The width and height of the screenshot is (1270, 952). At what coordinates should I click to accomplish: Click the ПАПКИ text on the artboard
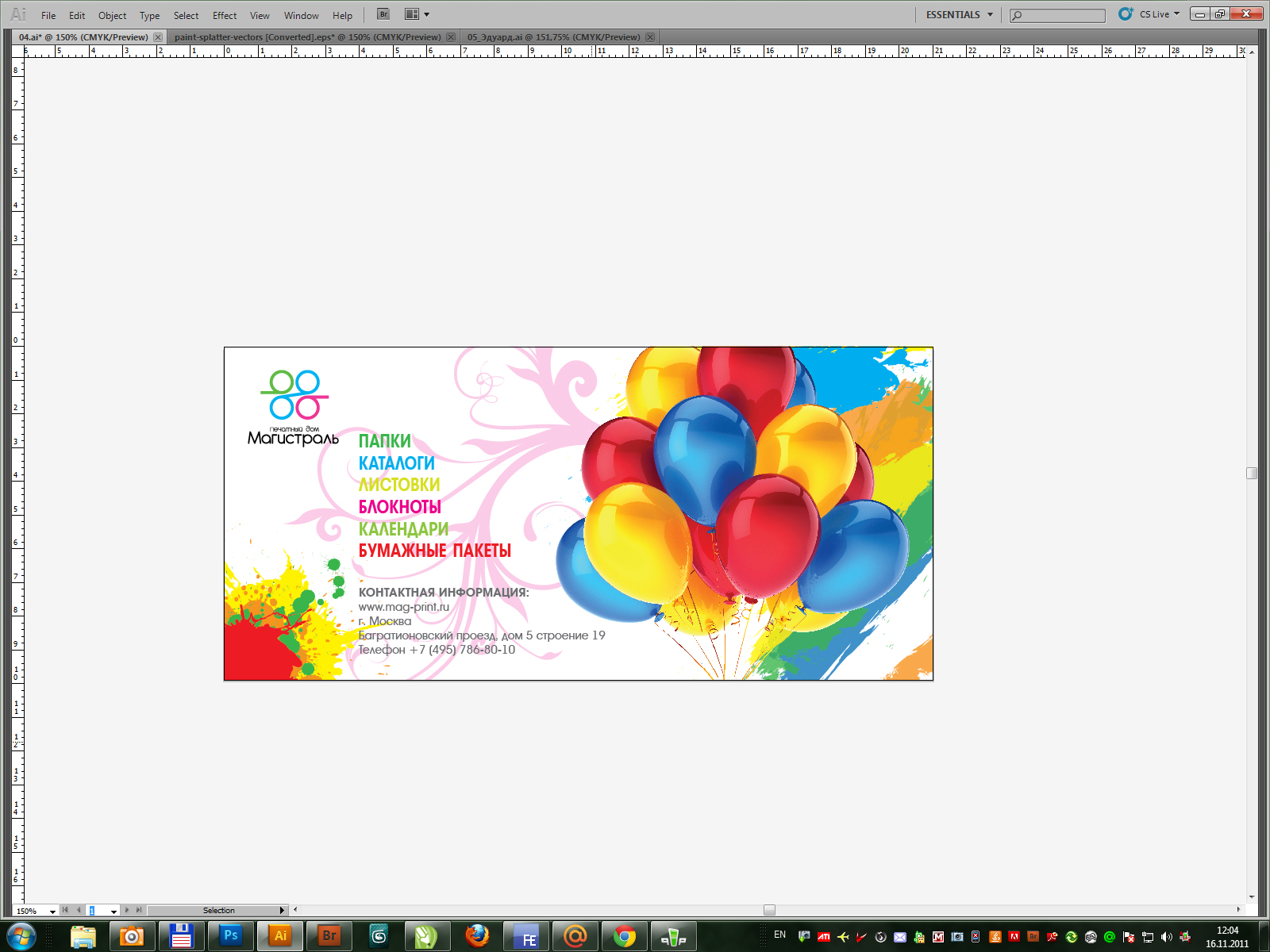(x=384, y=441)
